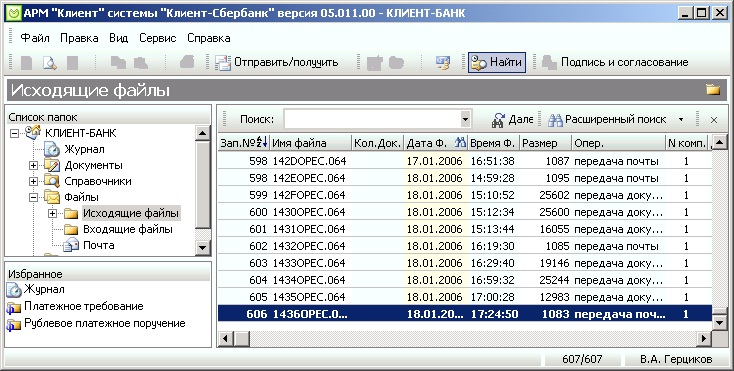This screenshot has height=371, width=734.
Task: Click the Платежное требование favorites icon
Action: 14,307
